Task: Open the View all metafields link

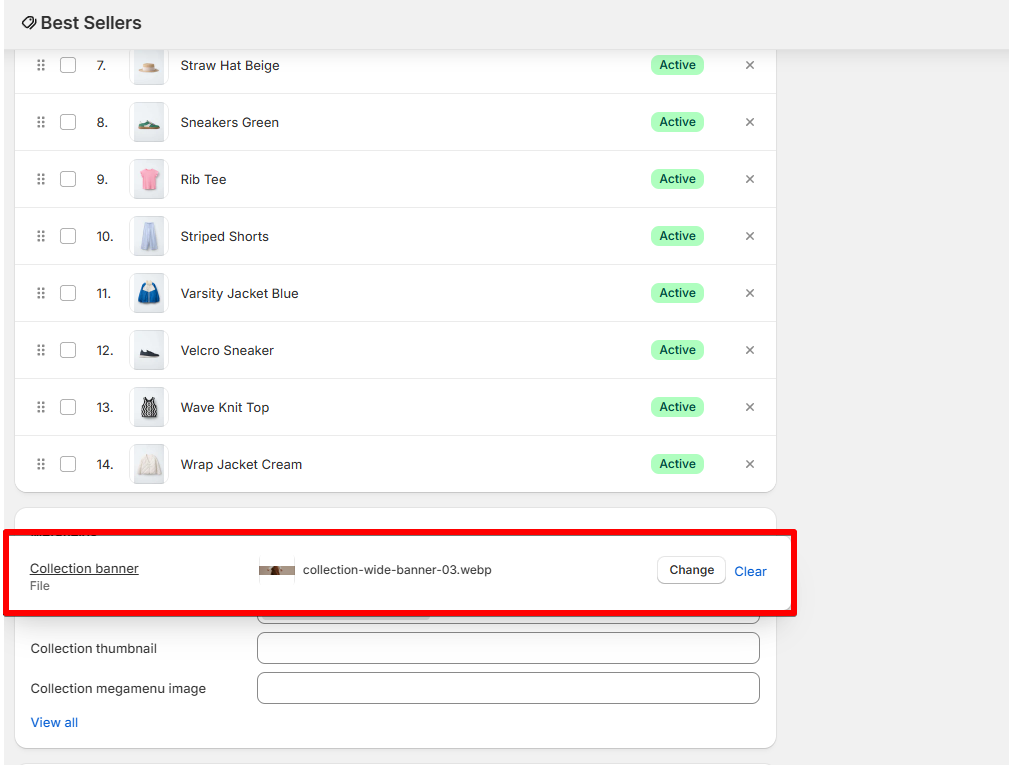Action: 54,722
